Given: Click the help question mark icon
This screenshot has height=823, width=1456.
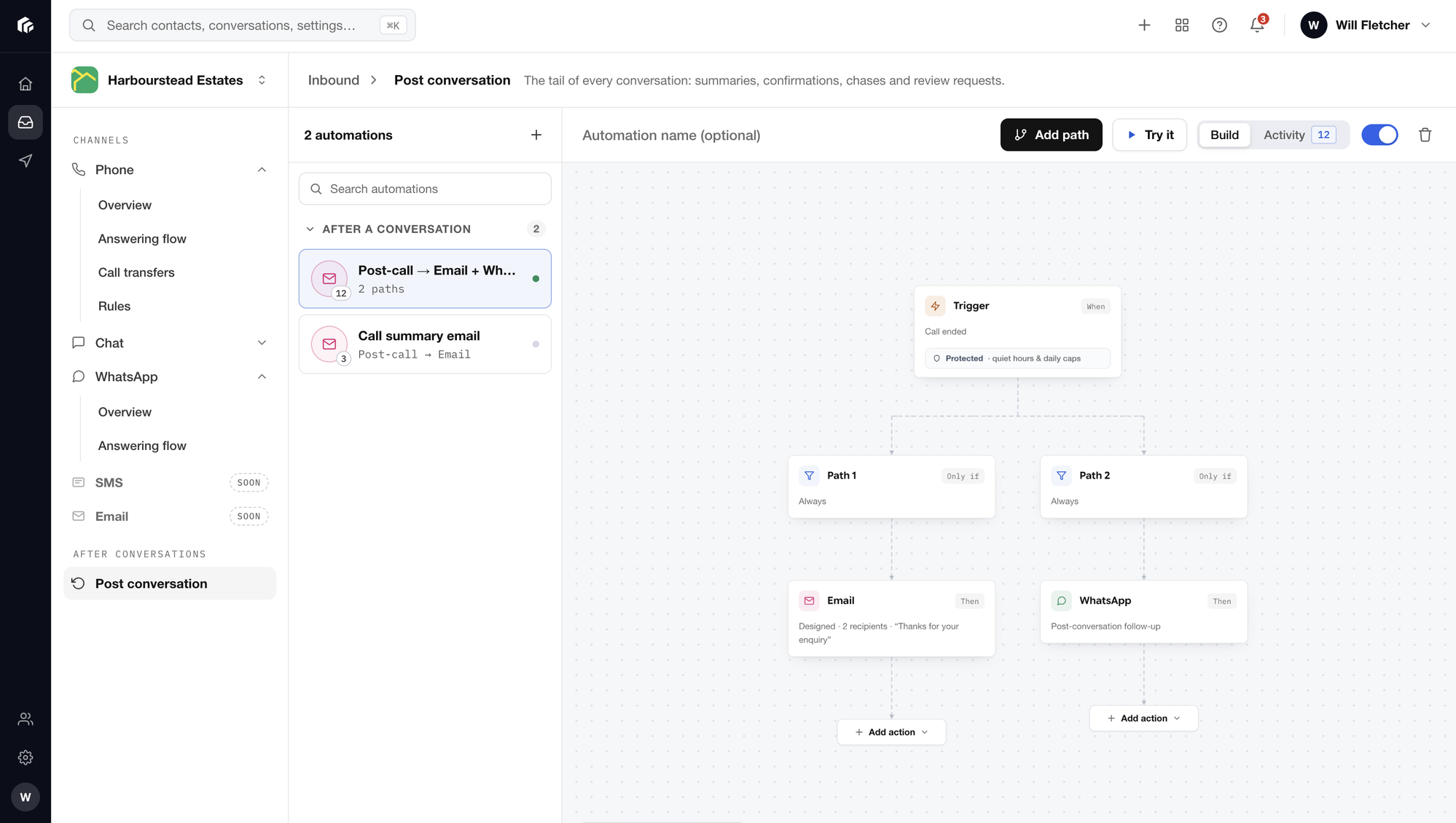Looking at the screenshot, I should coord(1219,25).
